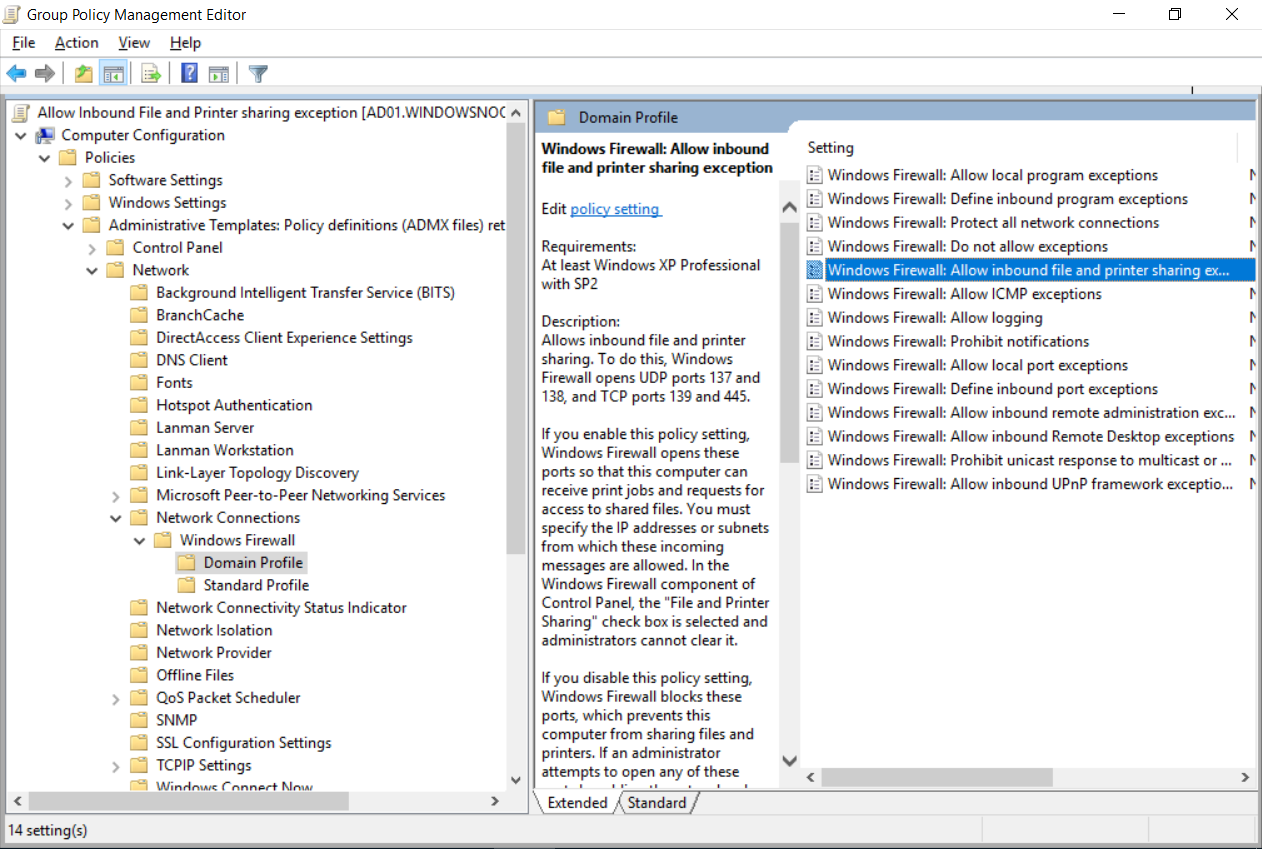Collapse the Policies node
Screen dimensions: 1262x849
click(x=44, y=157)
